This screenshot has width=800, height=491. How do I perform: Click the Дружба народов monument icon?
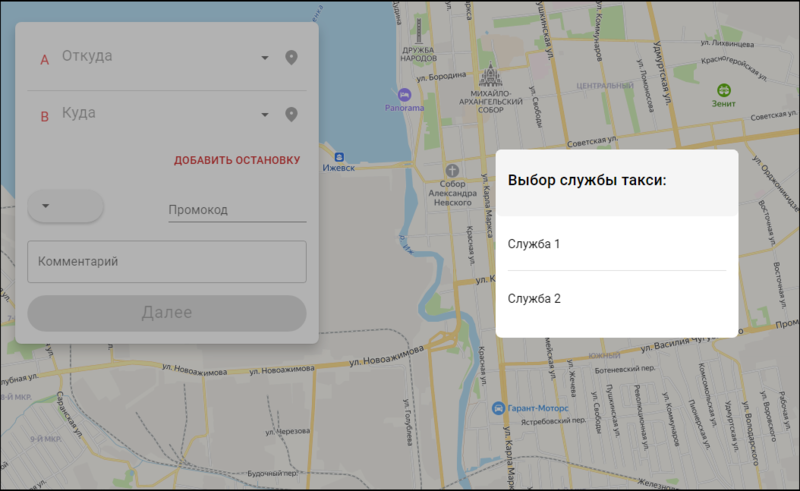pyautogui.click(x=419, y=31)
